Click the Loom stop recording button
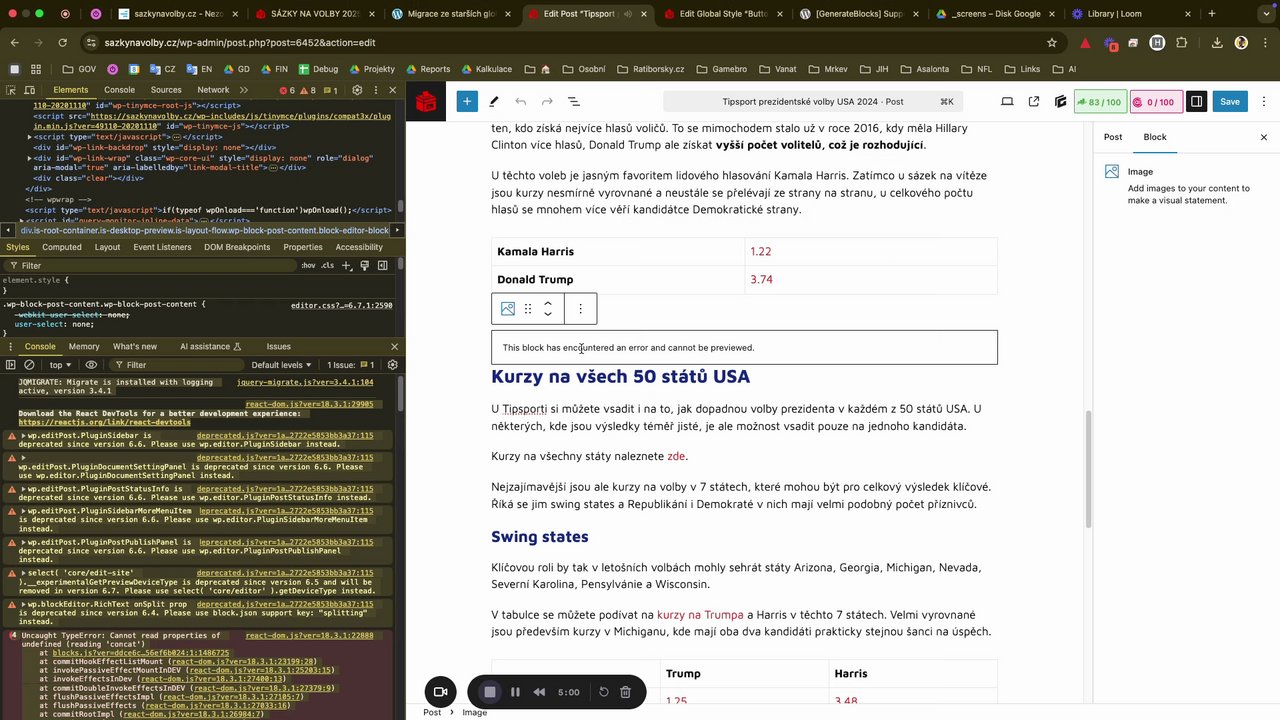 [489, 692]
